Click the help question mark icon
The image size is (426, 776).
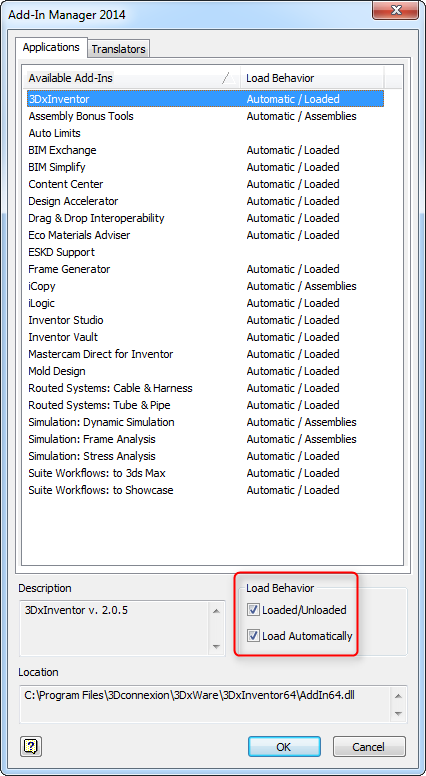(31, 746)
